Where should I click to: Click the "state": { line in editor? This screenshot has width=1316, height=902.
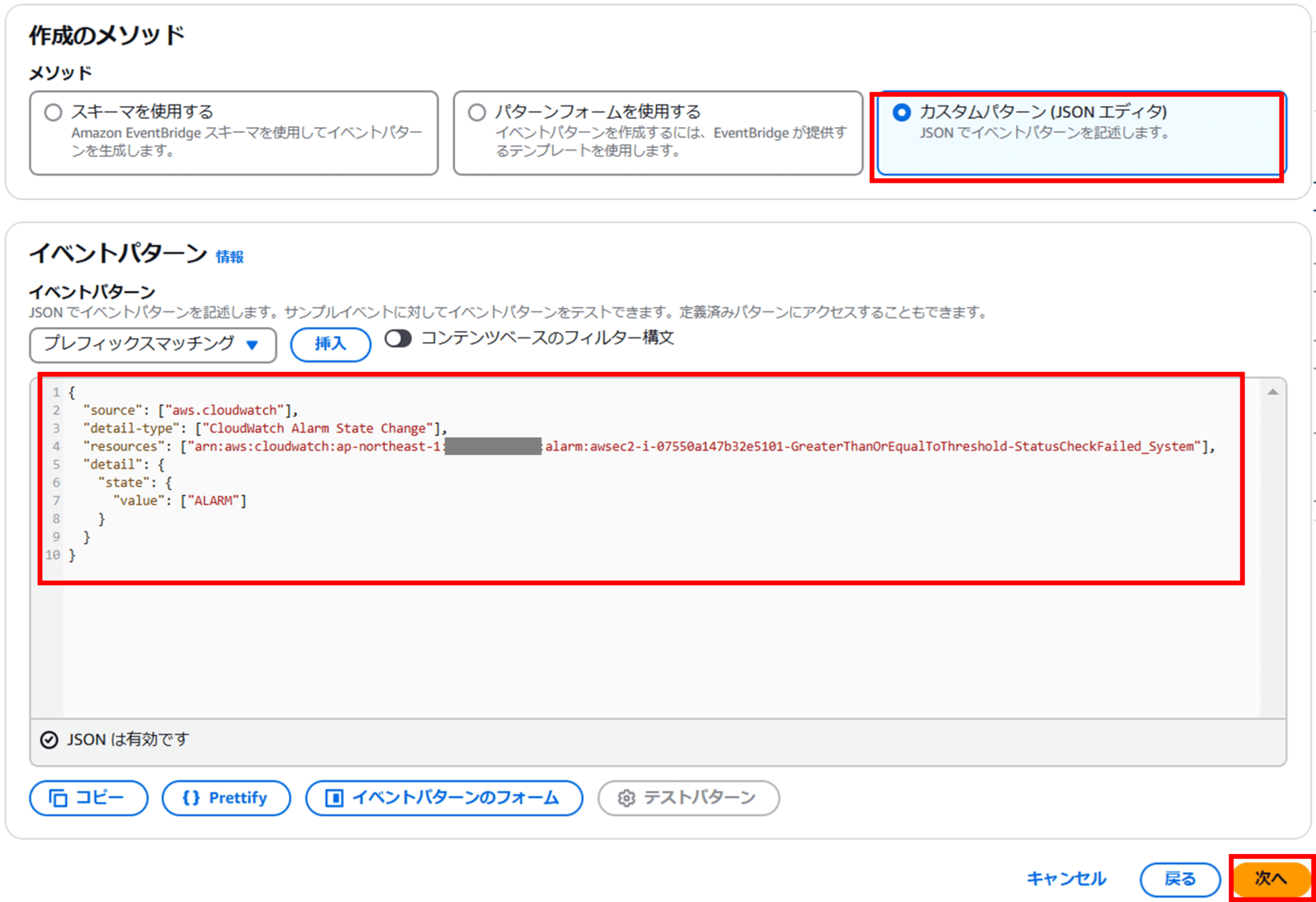click(135, 483)
